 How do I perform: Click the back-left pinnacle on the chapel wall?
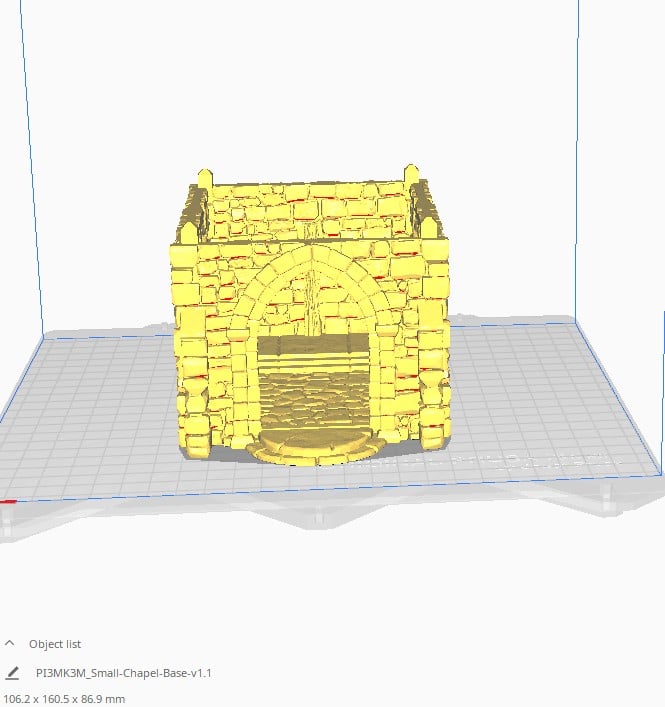click(x=205, y=179)
